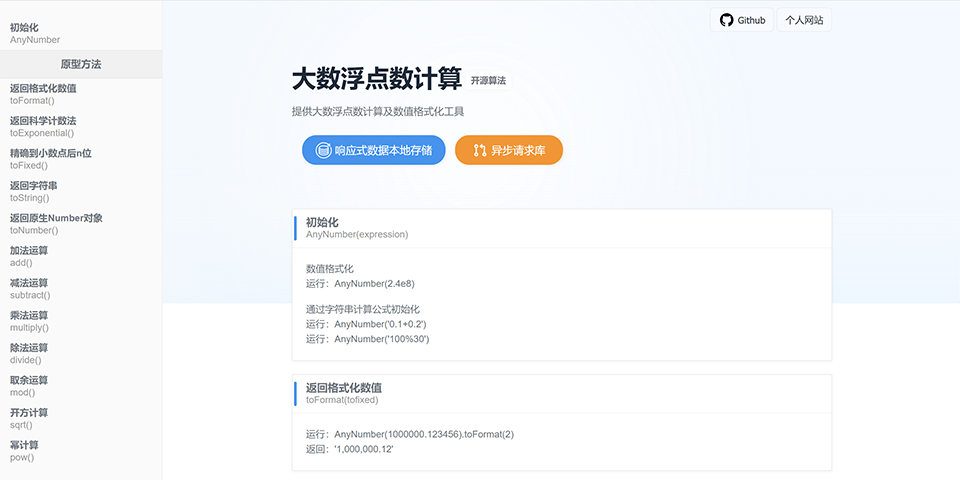Click the 异步请求库 button
The height and width of the screenshot is (480, 960).
[x=508, y=151]
